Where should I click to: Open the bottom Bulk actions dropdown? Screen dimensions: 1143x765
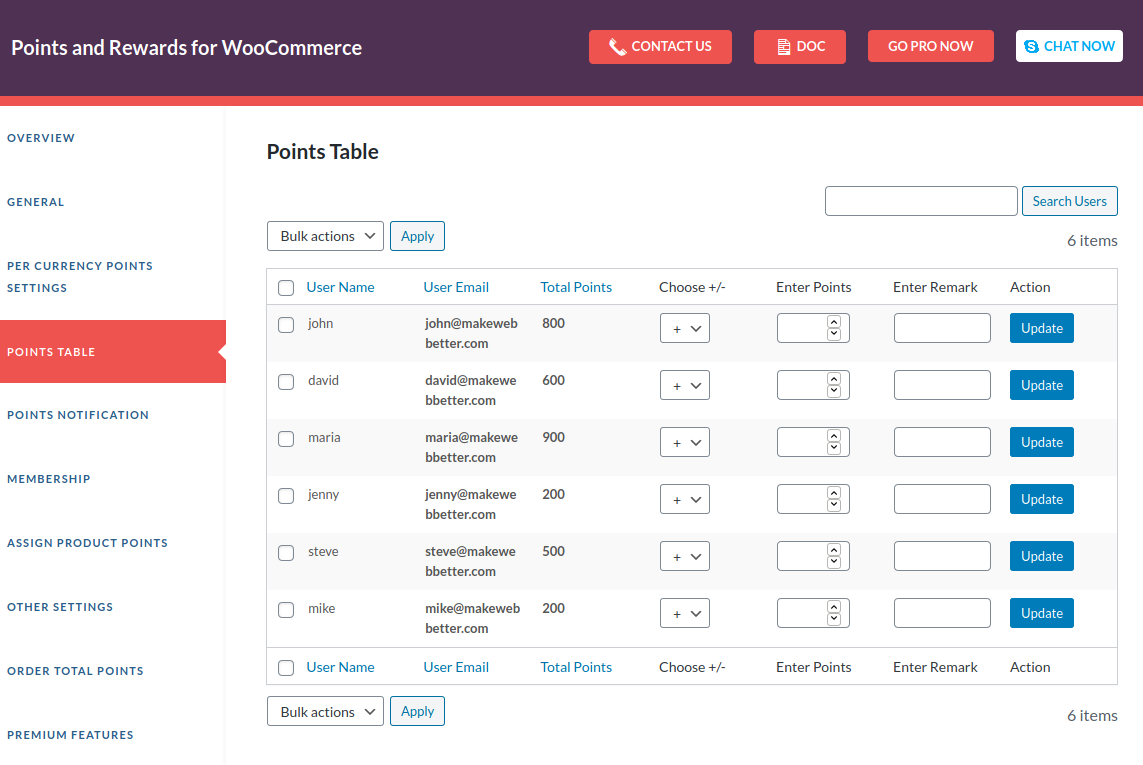pyautogui.click(x=325, y=712)
